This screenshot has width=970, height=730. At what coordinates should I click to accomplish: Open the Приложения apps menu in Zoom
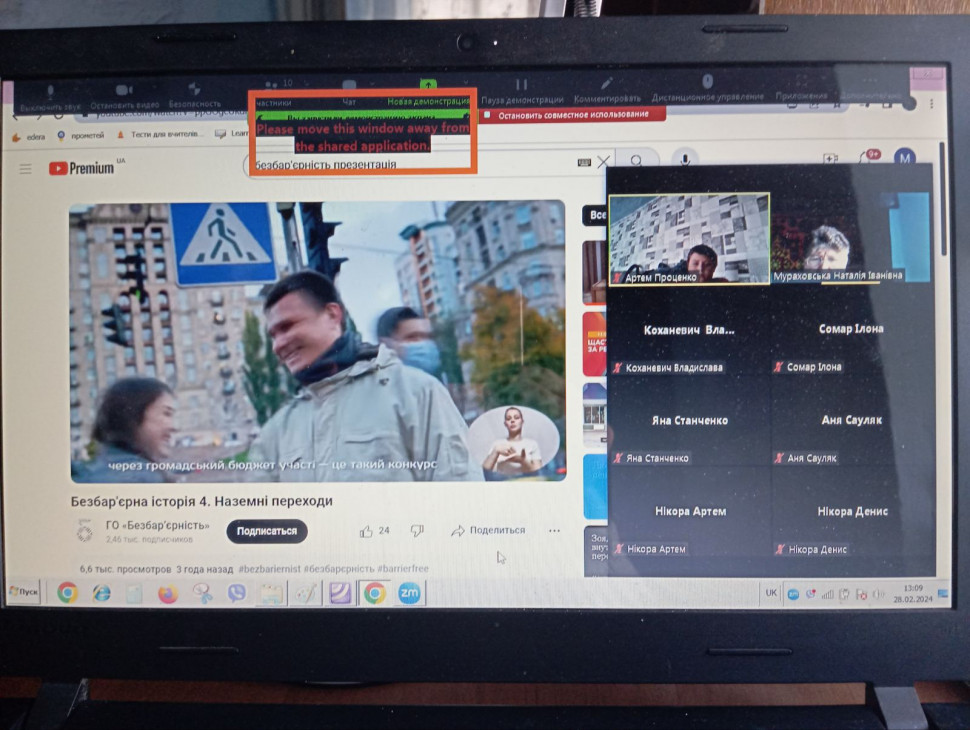point(801,87)
